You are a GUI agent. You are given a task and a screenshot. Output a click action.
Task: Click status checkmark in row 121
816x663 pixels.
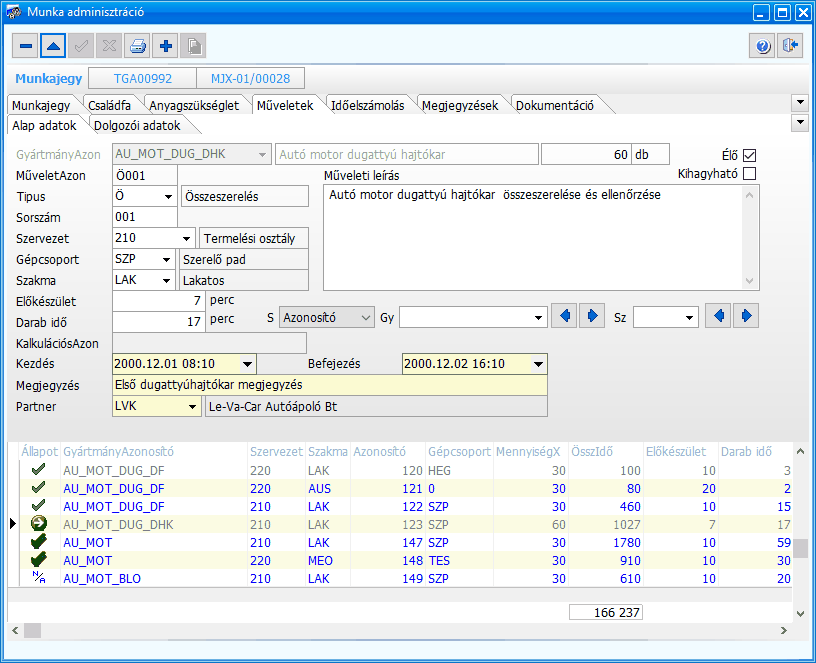point(39,488)
